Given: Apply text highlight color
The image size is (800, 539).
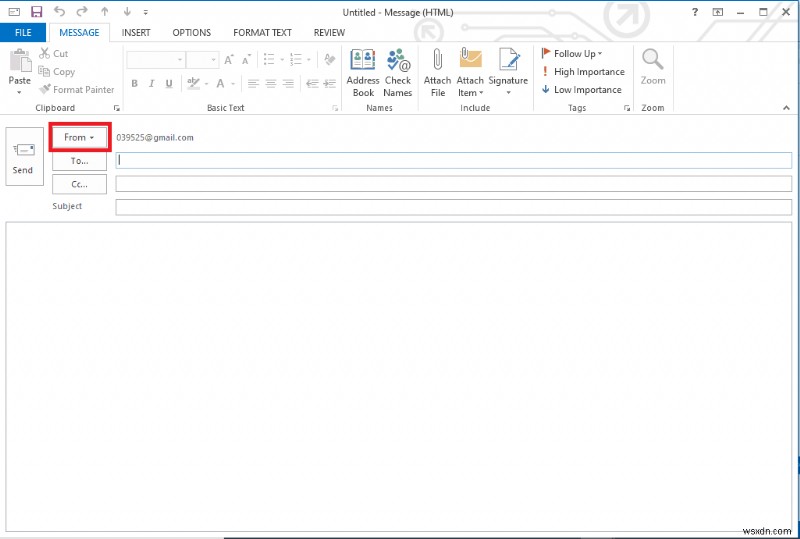Looking at the screenshot, I should (193, 83).
